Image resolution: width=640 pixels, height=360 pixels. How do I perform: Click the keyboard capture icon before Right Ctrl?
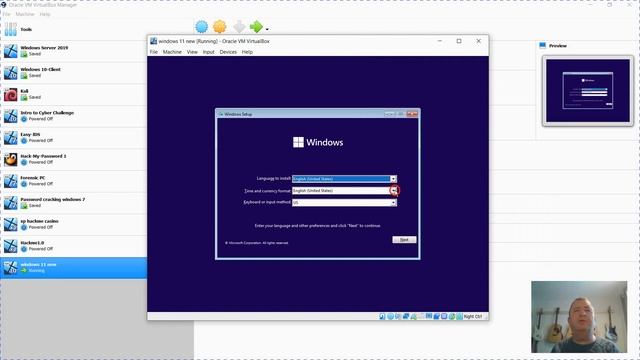click(x=459, y=316)
